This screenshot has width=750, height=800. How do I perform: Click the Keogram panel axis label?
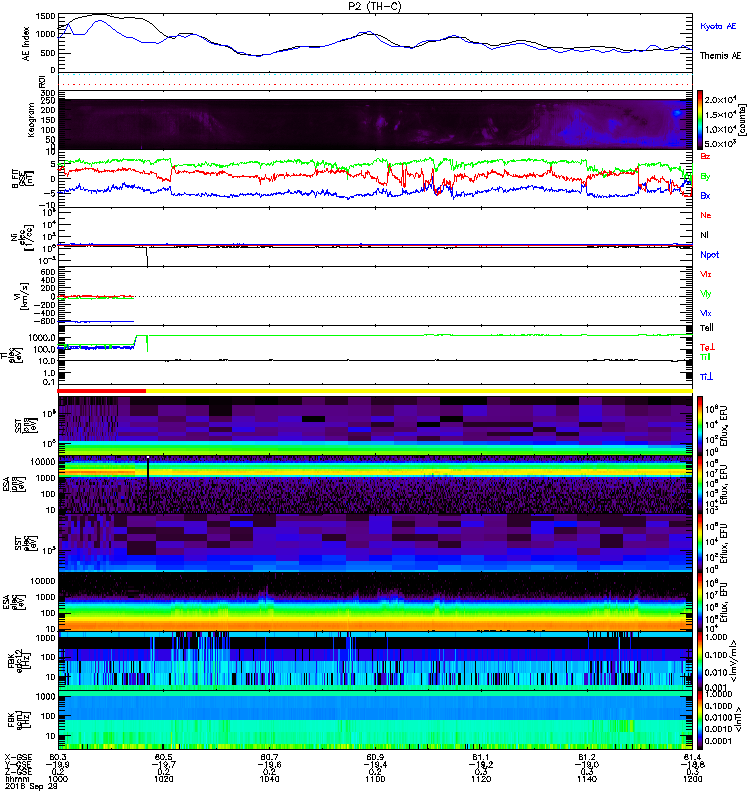(31, 120)
